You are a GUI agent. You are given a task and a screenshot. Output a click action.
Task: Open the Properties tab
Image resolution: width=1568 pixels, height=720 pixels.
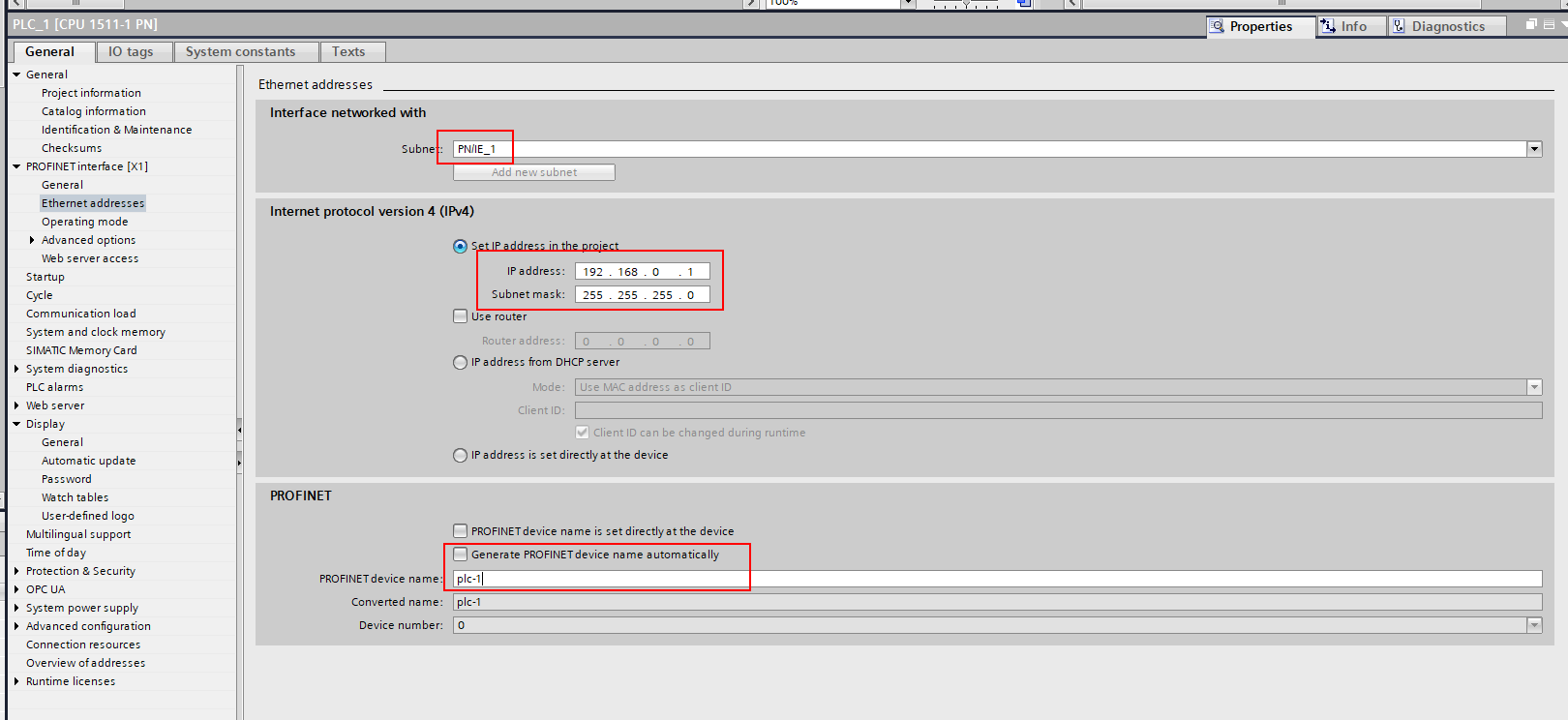[x=1261, y=26]
